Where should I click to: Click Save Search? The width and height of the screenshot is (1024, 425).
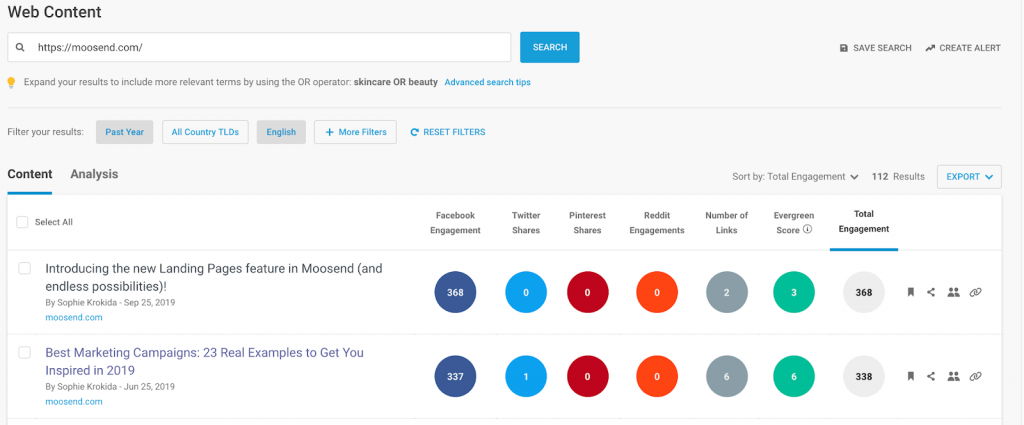pyautogui.click(x=875, y=48)
